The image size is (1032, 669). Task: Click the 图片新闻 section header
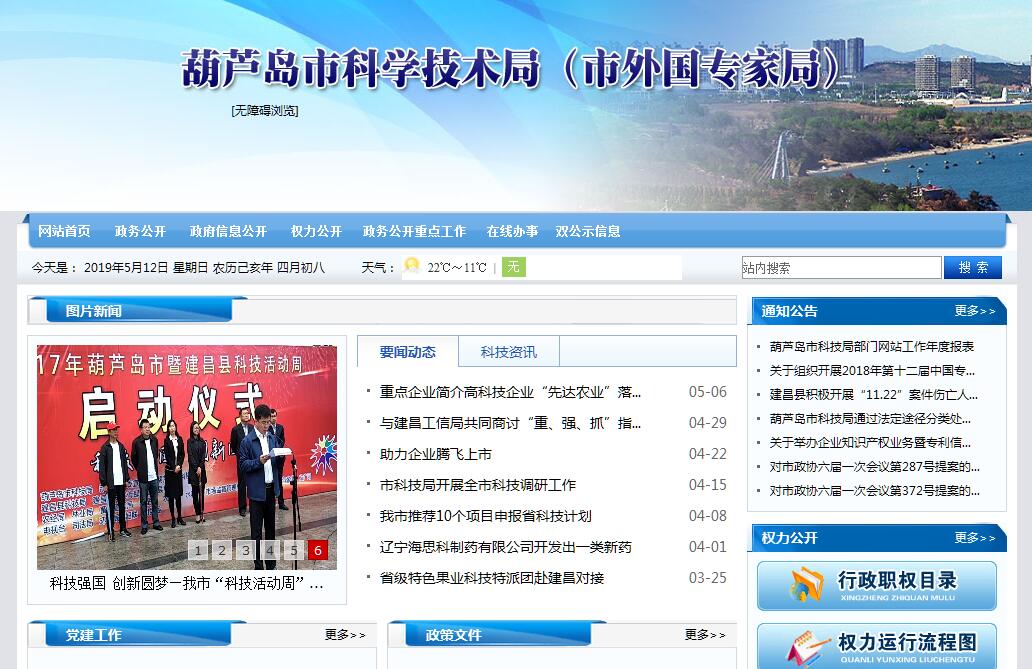click(93, 311)
